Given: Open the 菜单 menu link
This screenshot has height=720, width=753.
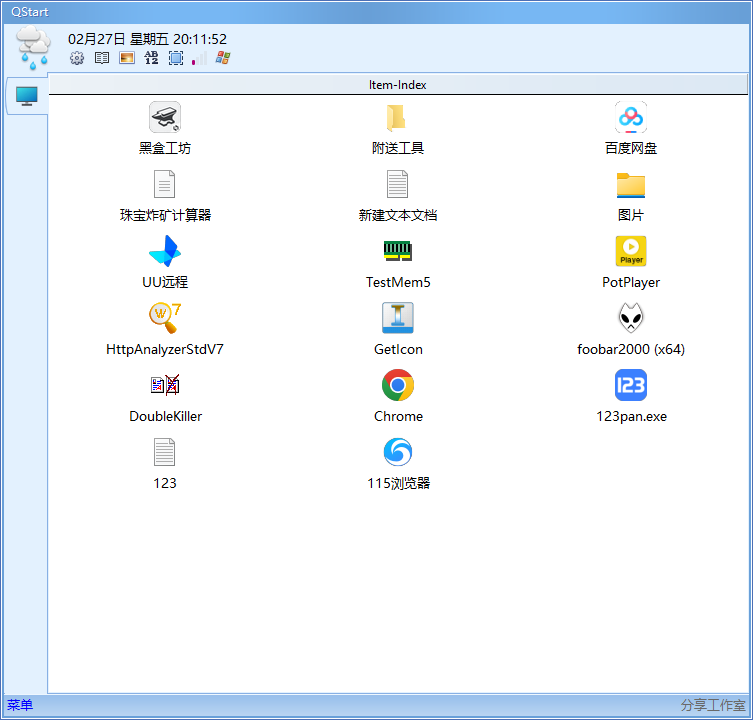Looking at the screenshot, I should tap(20, 705).
